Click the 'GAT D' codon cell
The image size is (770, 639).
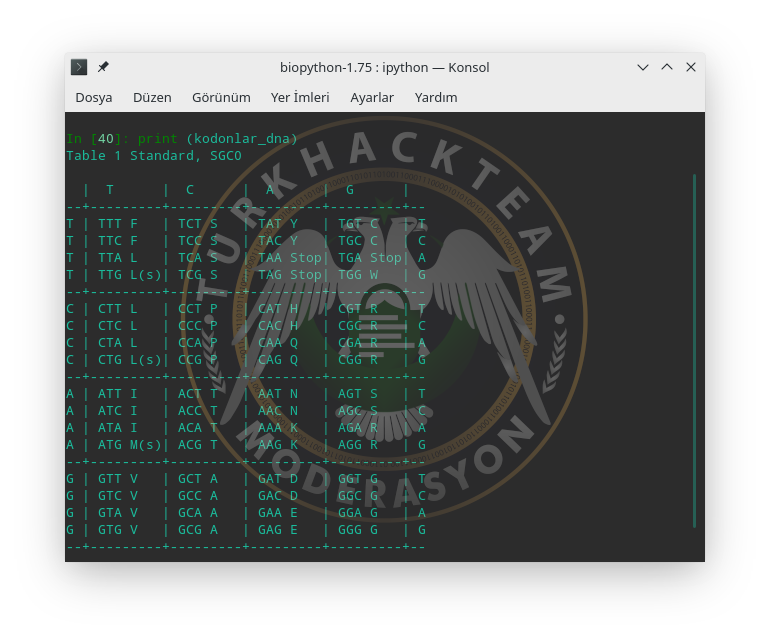pyautogui.click(x=278, y=479)
